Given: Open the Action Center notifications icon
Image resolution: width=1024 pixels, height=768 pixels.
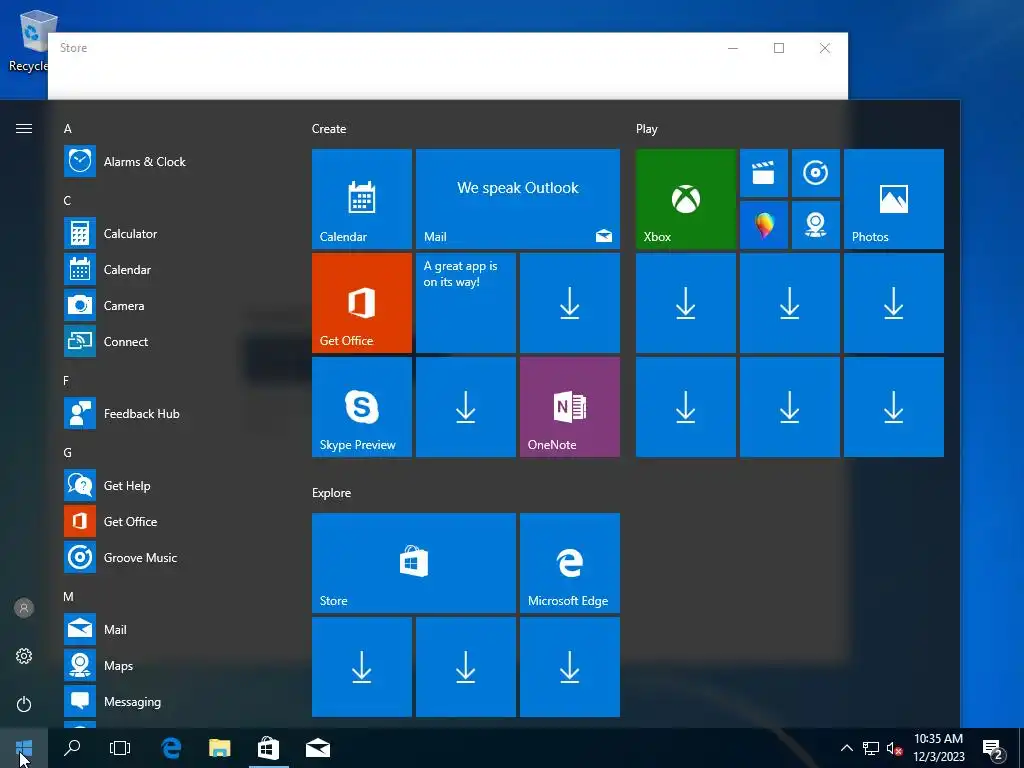Looking at the screenshot, I should (993, 748).
